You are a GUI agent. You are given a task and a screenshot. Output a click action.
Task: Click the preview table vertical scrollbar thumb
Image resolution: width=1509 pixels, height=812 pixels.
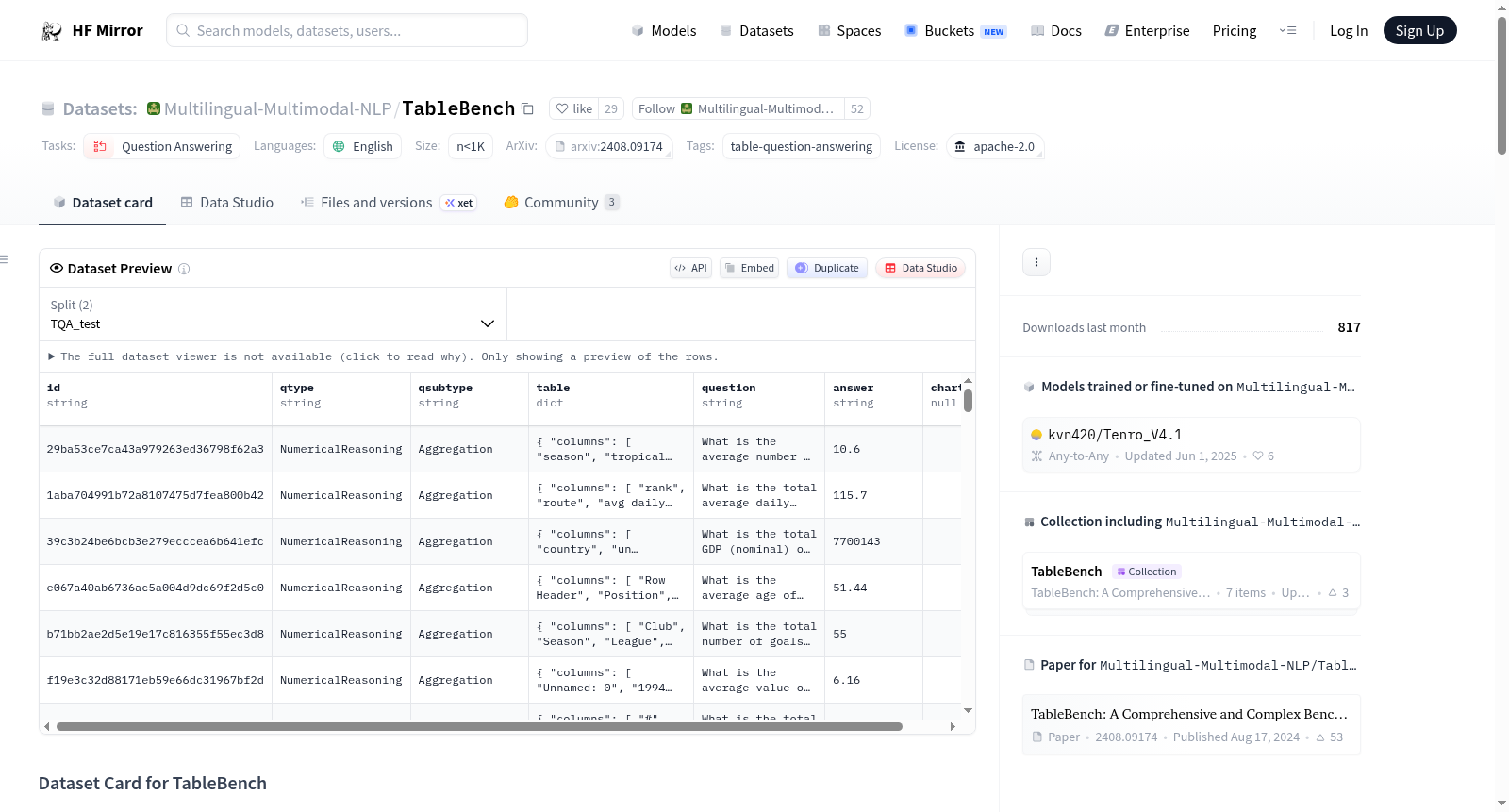pos(968,401)
